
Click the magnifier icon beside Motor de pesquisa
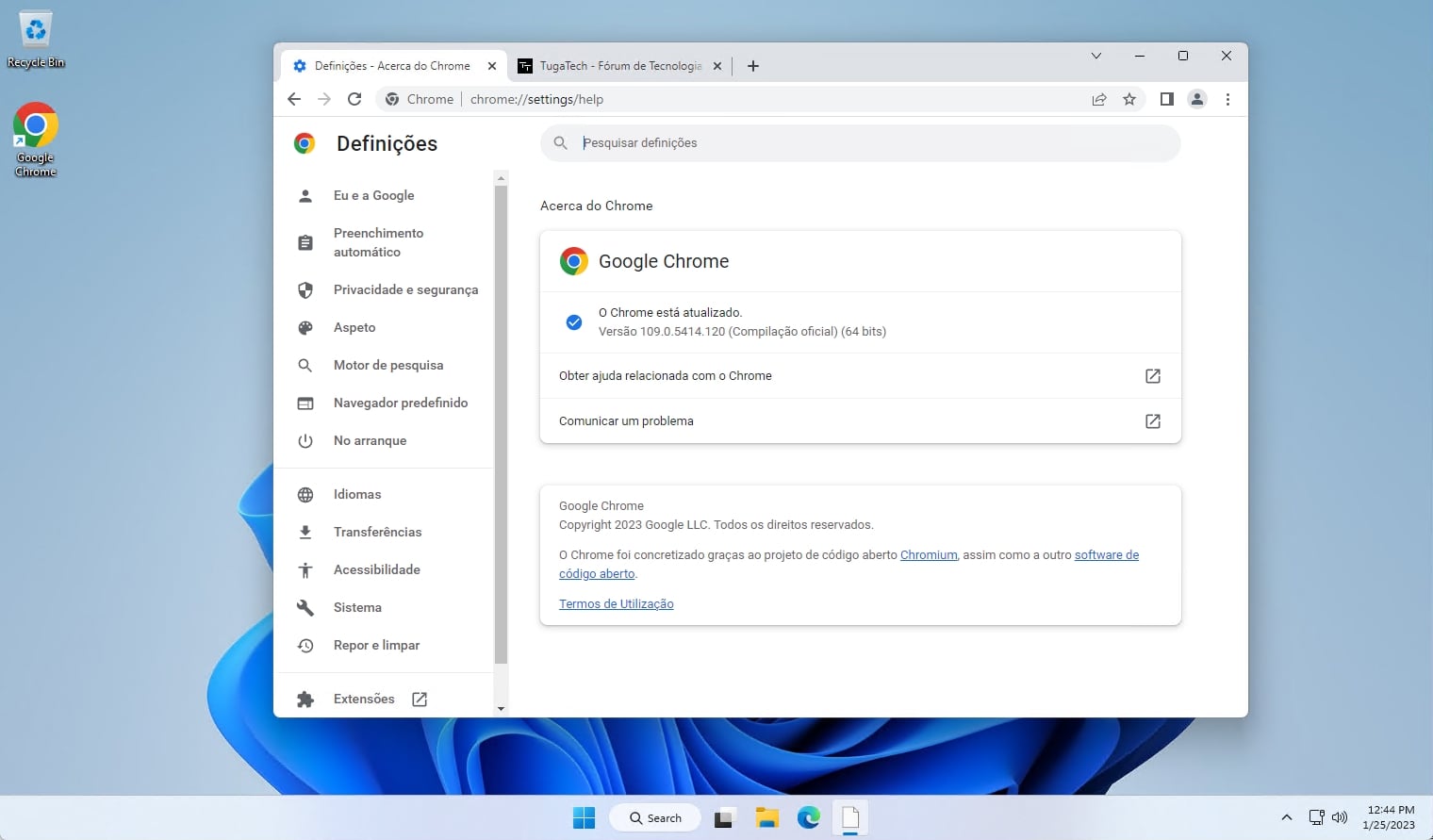pos(305,365)
